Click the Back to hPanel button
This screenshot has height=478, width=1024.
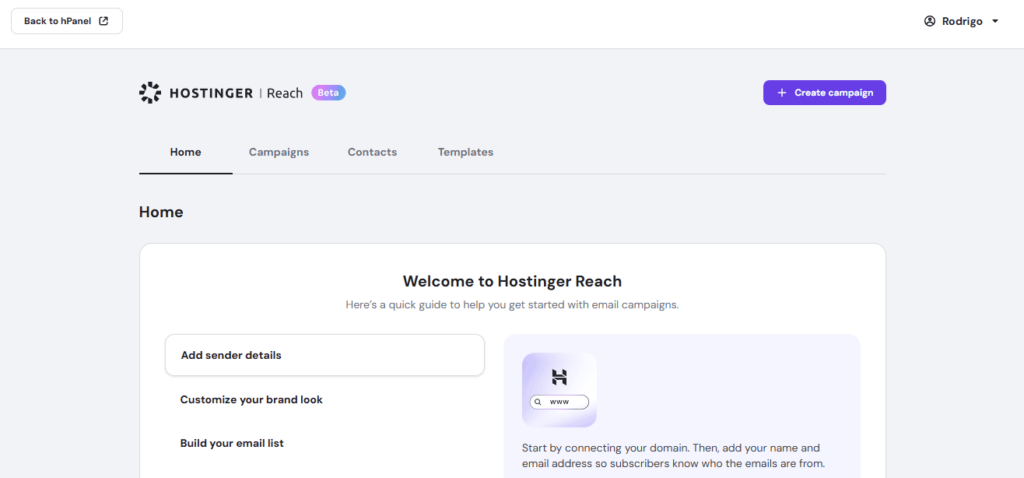[66, 21]
